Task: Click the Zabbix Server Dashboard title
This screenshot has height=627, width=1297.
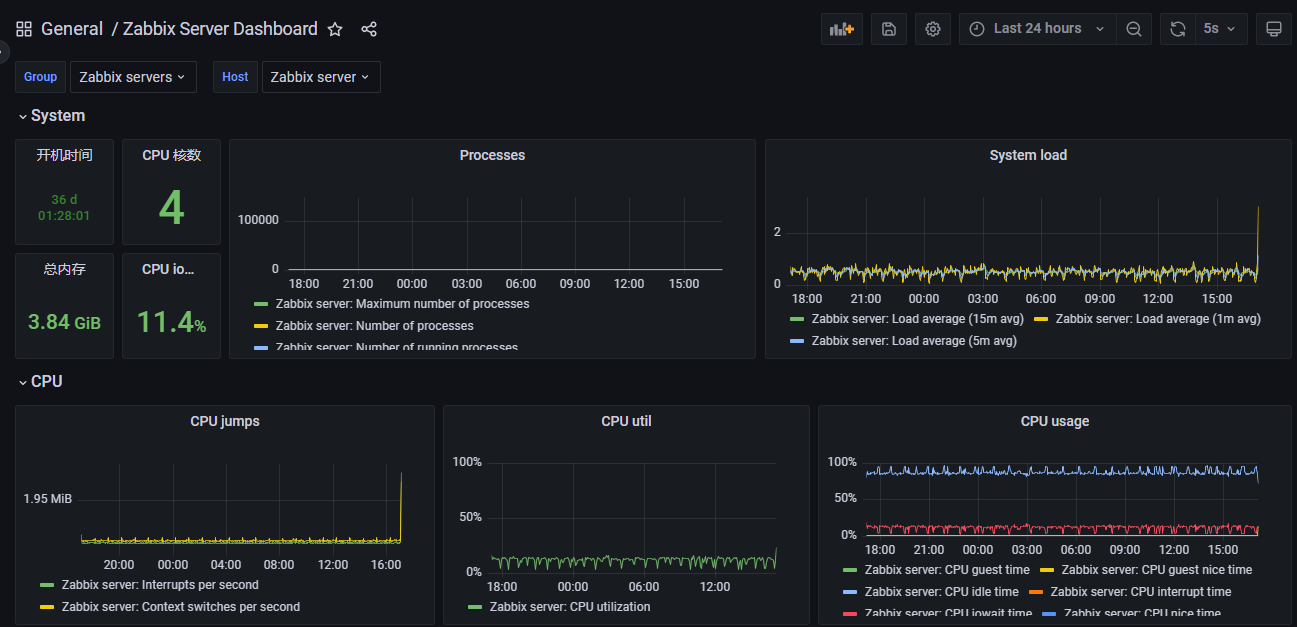Action: tap(220, 29)
